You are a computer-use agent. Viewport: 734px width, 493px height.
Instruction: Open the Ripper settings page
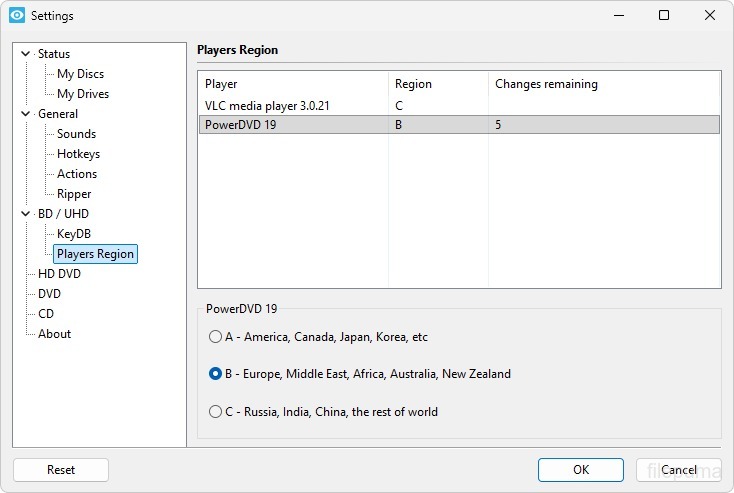click(74, 194)
